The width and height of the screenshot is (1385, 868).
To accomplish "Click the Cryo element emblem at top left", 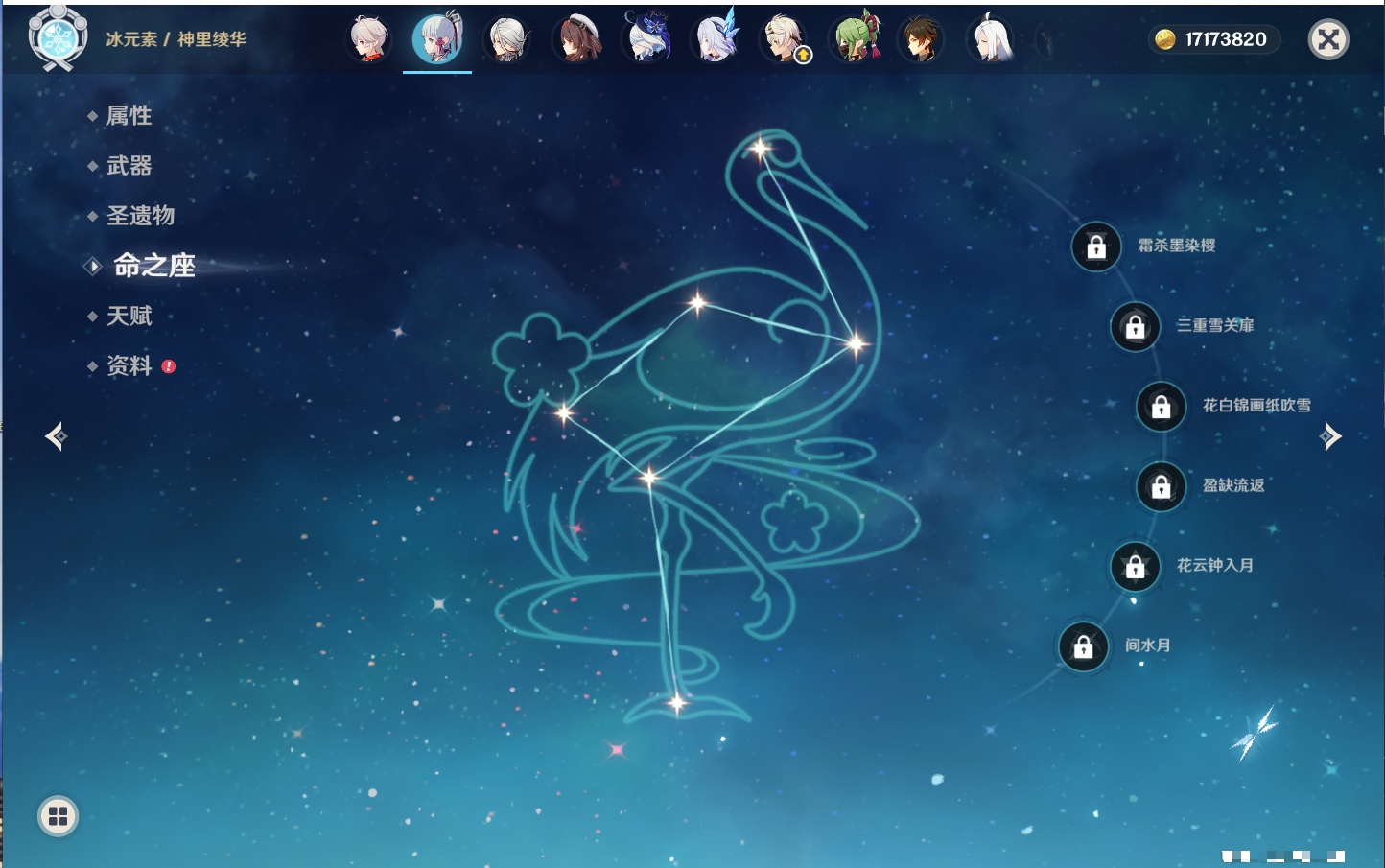I will [x=58, y=39].
